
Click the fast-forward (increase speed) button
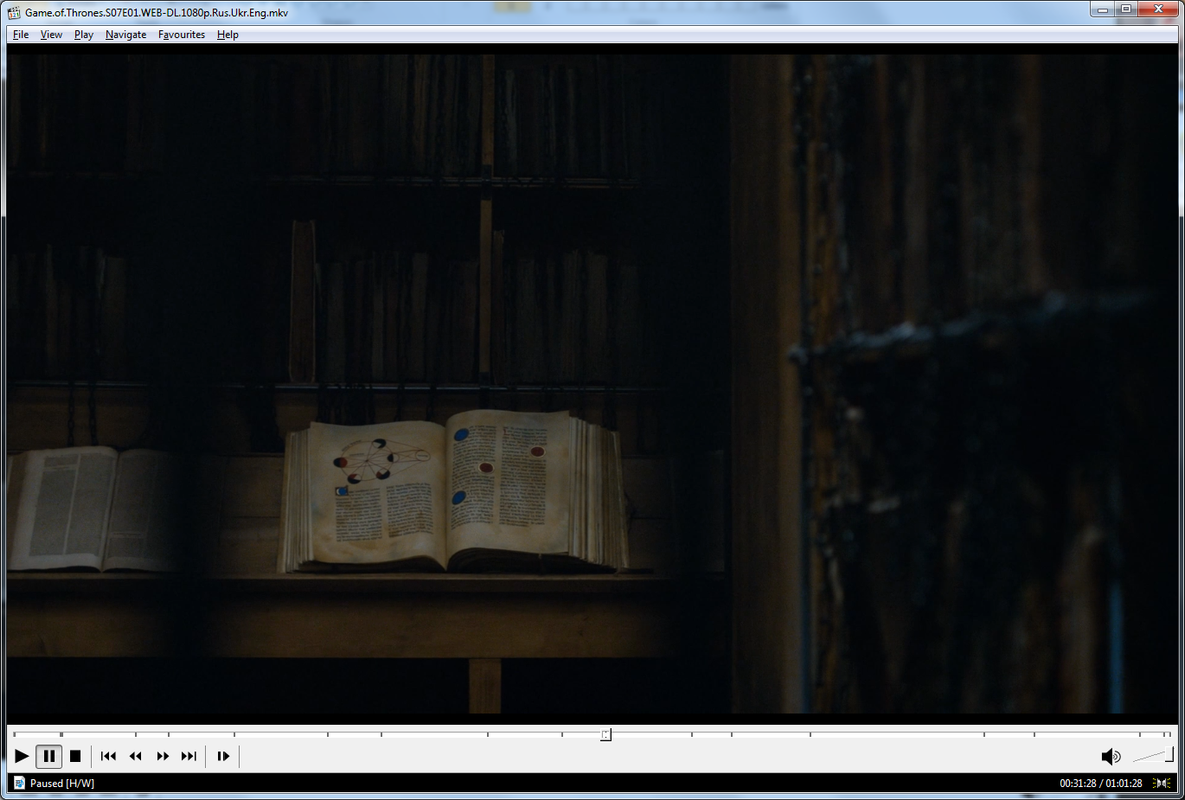162,756
